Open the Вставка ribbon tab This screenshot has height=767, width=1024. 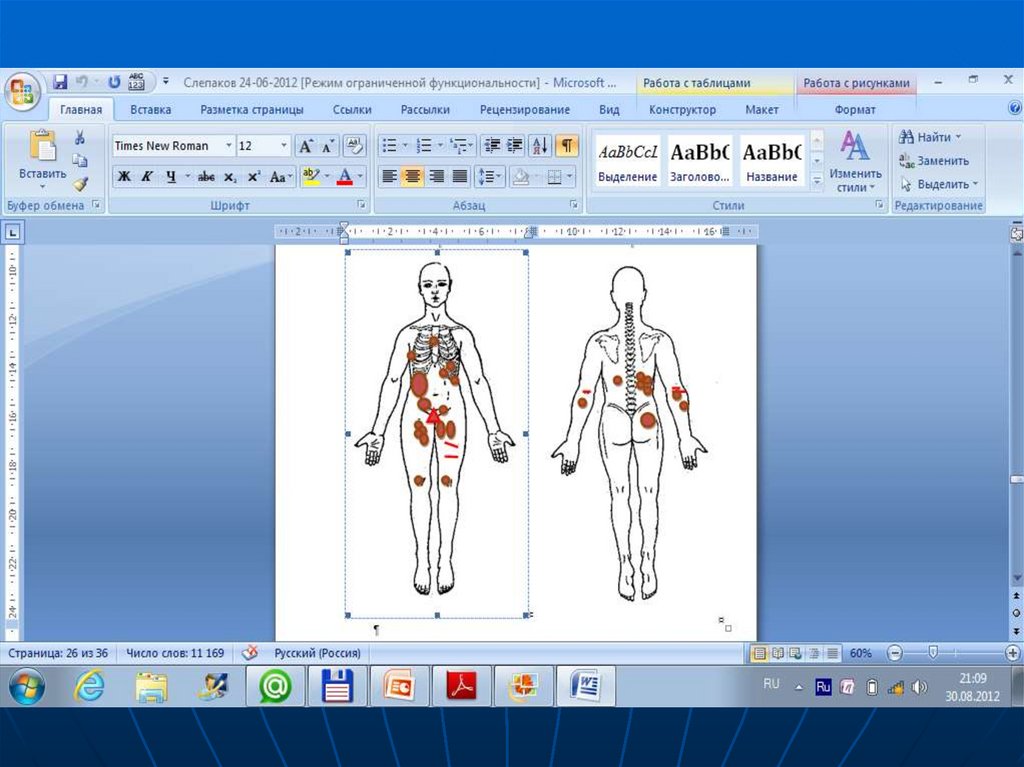coord(150,110)
